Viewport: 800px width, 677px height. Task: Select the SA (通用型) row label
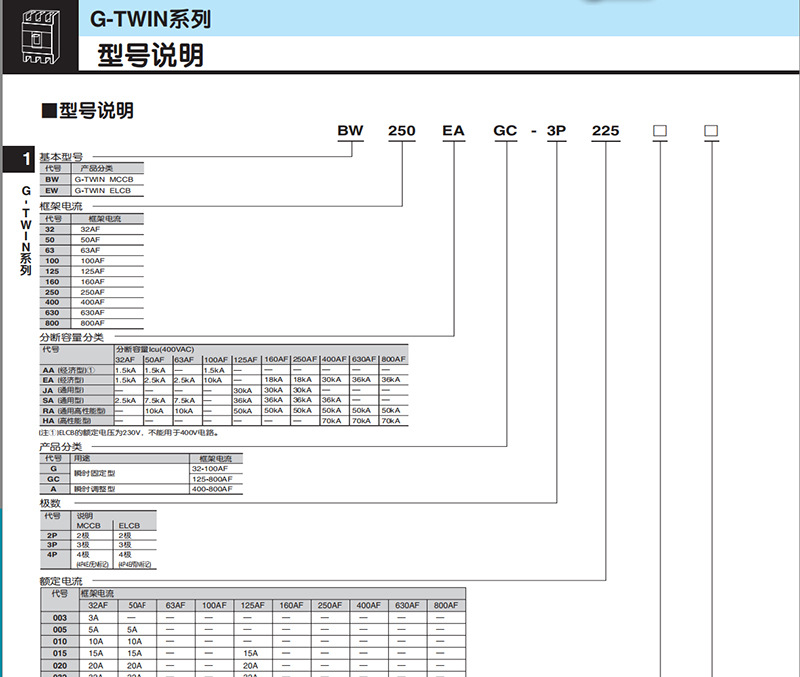63,400
